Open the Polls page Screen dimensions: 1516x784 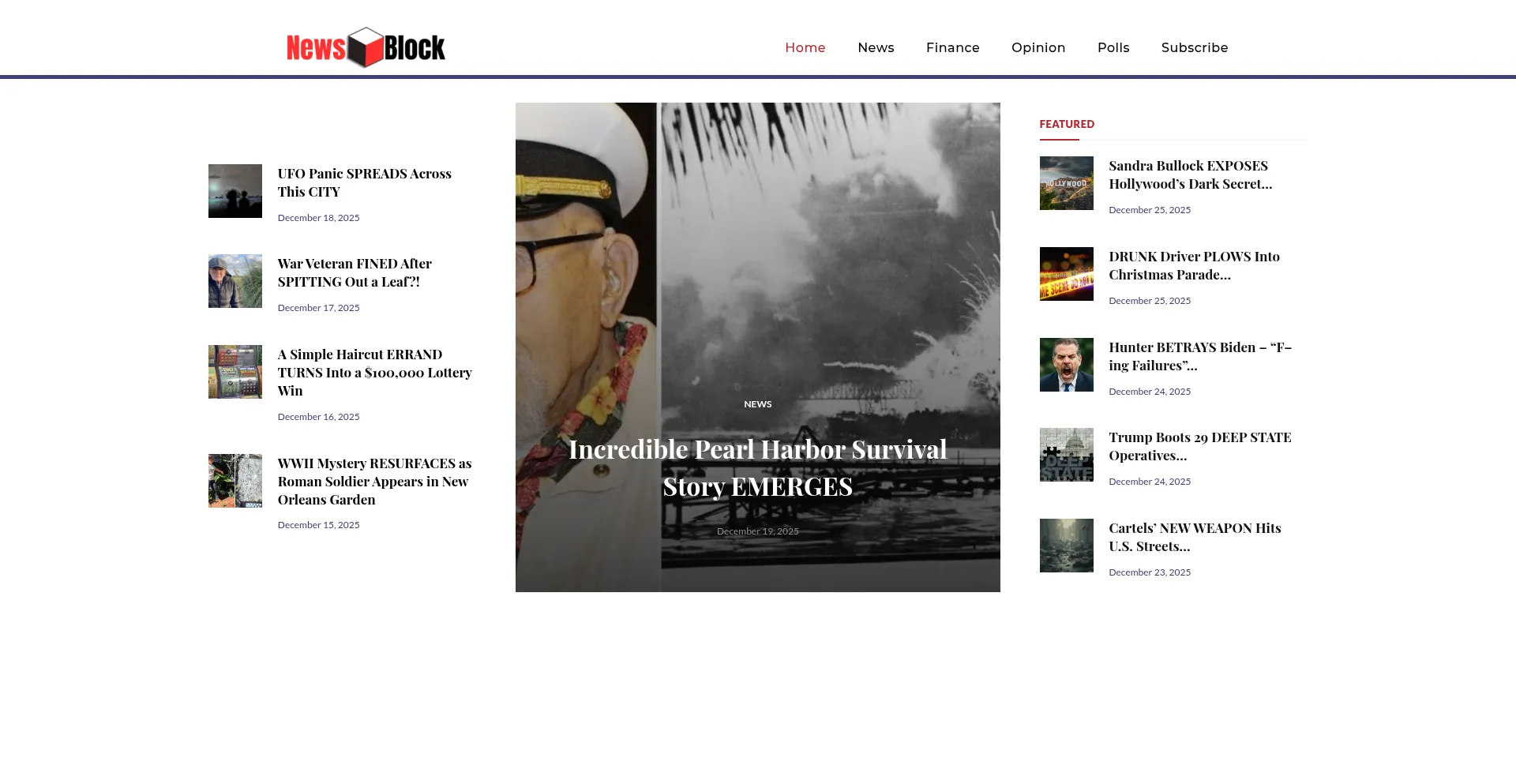[1113, 47]
